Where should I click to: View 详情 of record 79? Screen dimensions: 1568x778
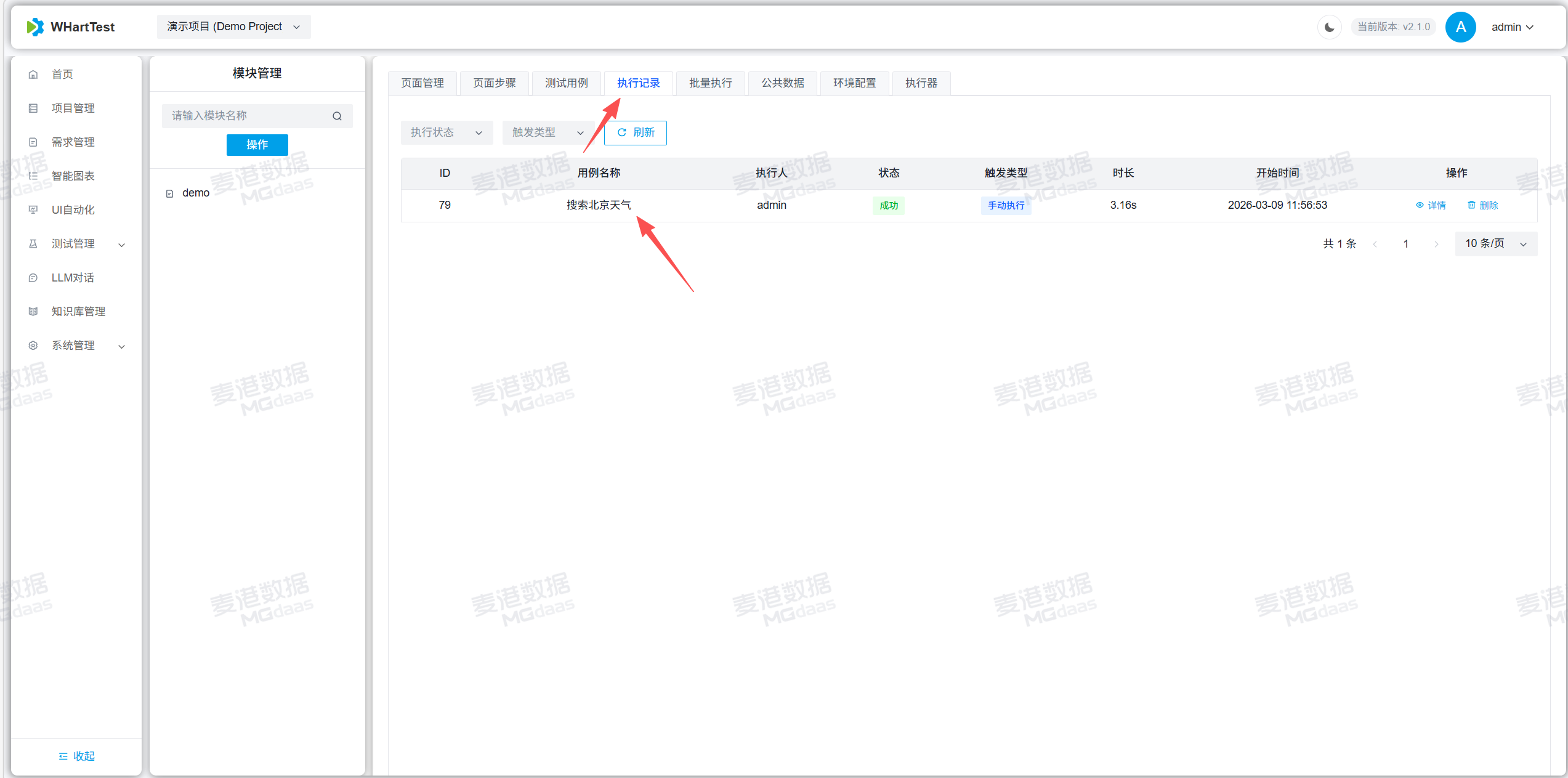(1431, 205)
